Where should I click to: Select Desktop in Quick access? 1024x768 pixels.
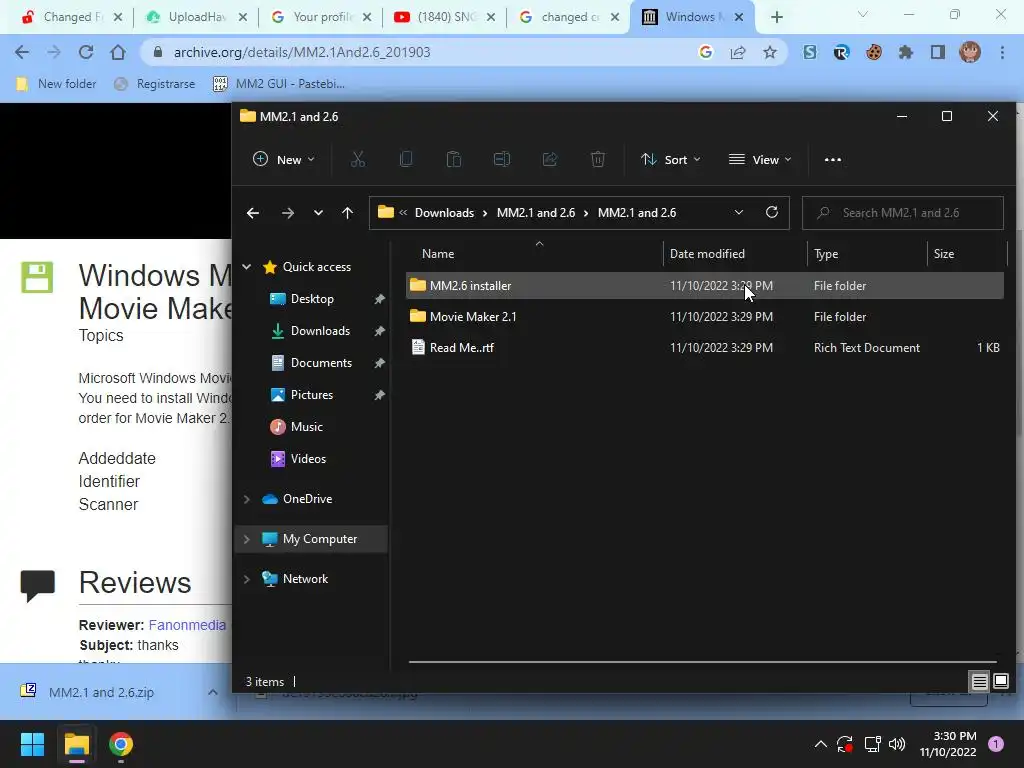pyautogui.click(x=312, y=299)
